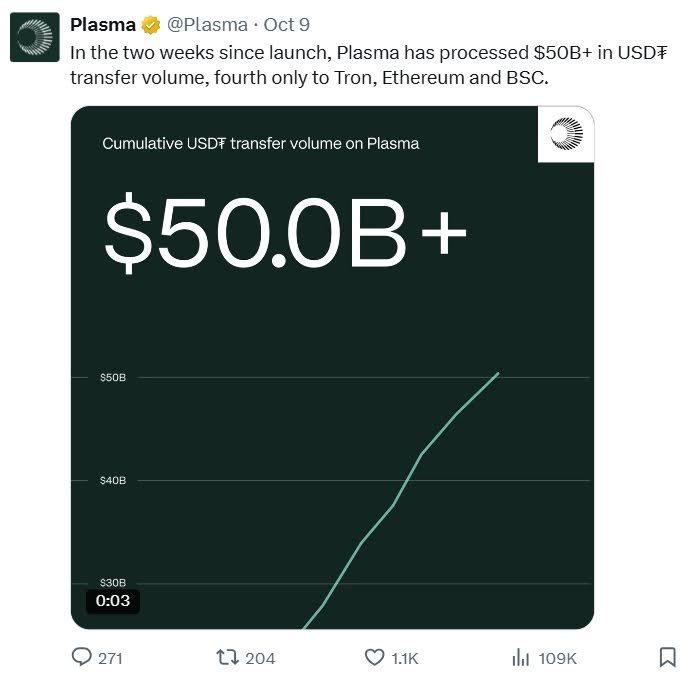Click the 204 reposts count
This screenshot has width=687, height=683.
coord(260,658)
